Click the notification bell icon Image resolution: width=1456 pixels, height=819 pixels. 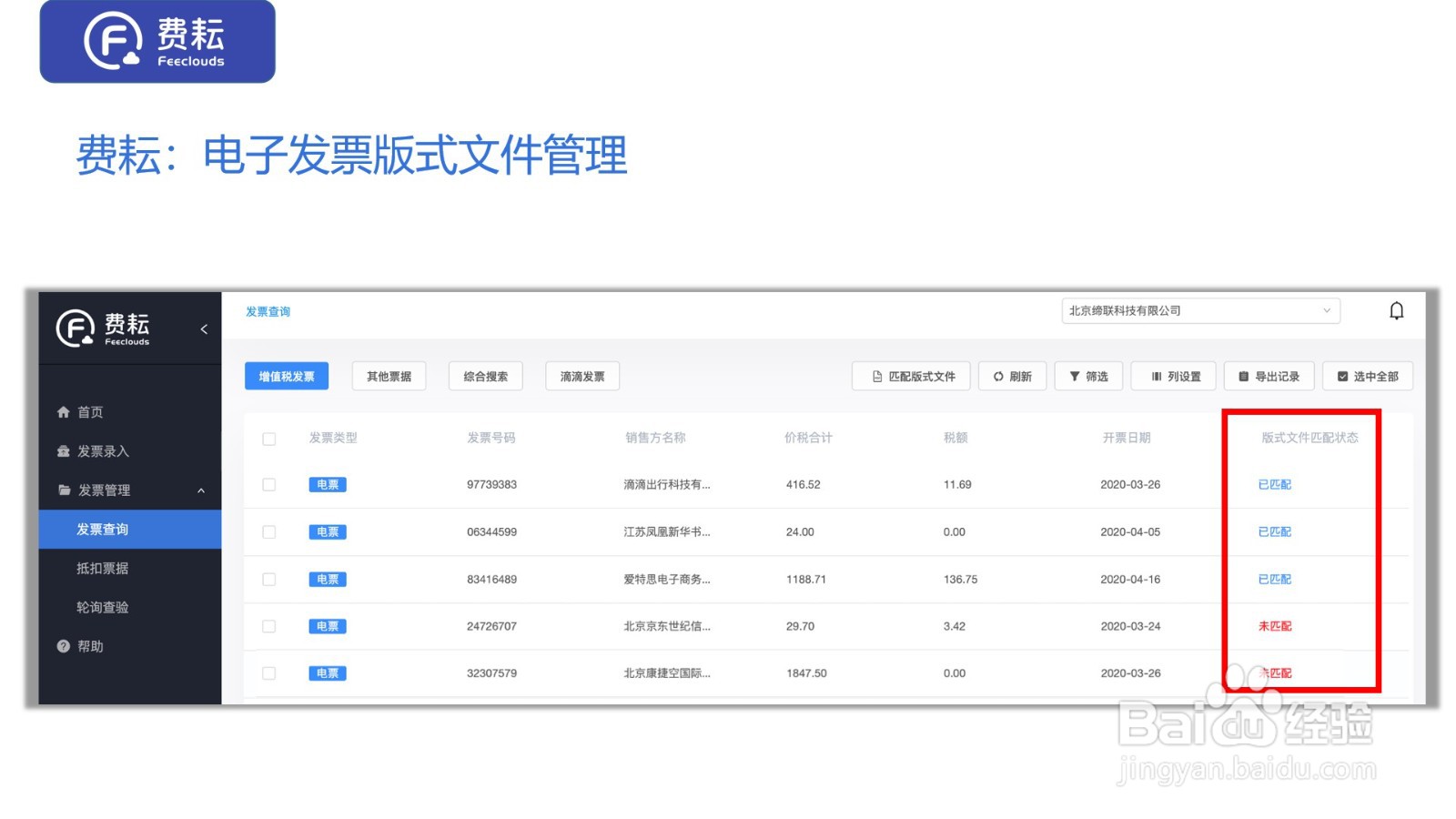click(1396, 311)
